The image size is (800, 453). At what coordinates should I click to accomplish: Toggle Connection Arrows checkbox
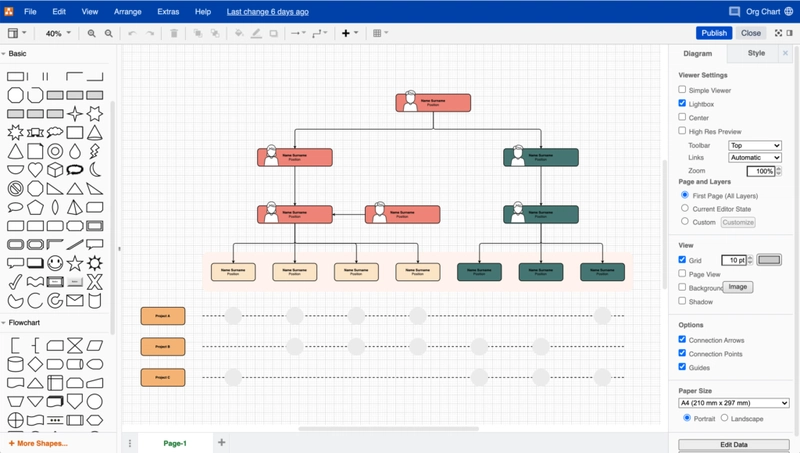click(x=682, y=339)
